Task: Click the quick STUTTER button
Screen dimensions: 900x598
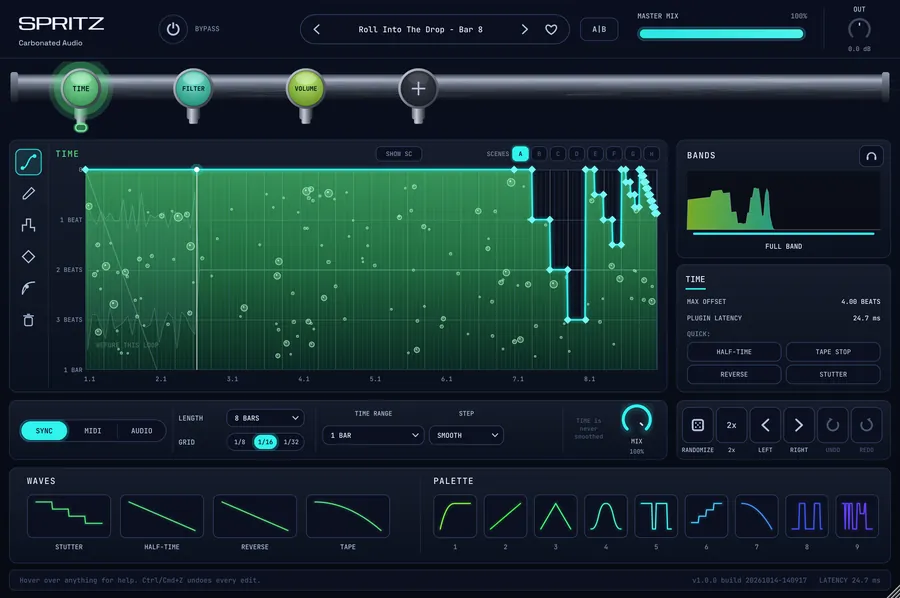Action: pos(833,374)
